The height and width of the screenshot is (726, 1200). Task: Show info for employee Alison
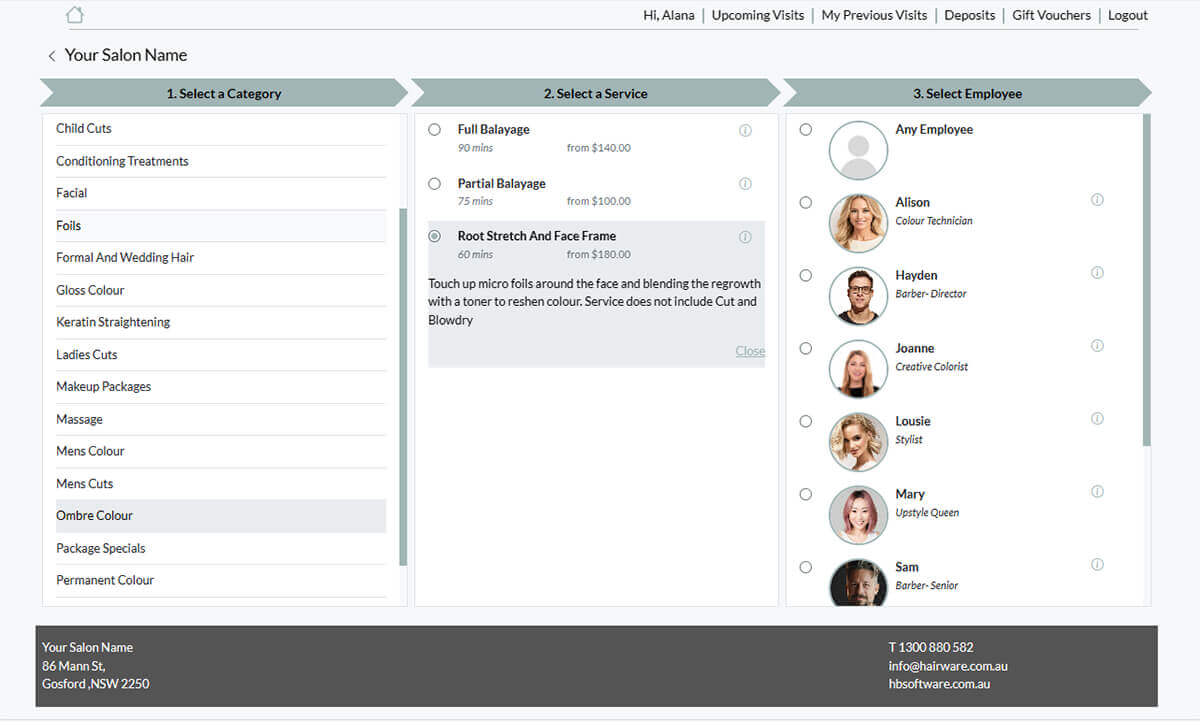[1097, 200]
